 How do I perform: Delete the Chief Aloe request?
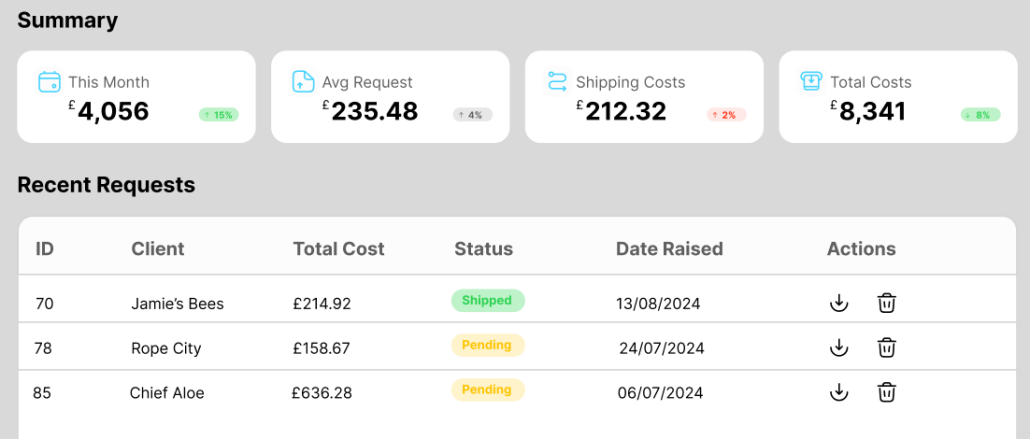click(x=886, y=393)
